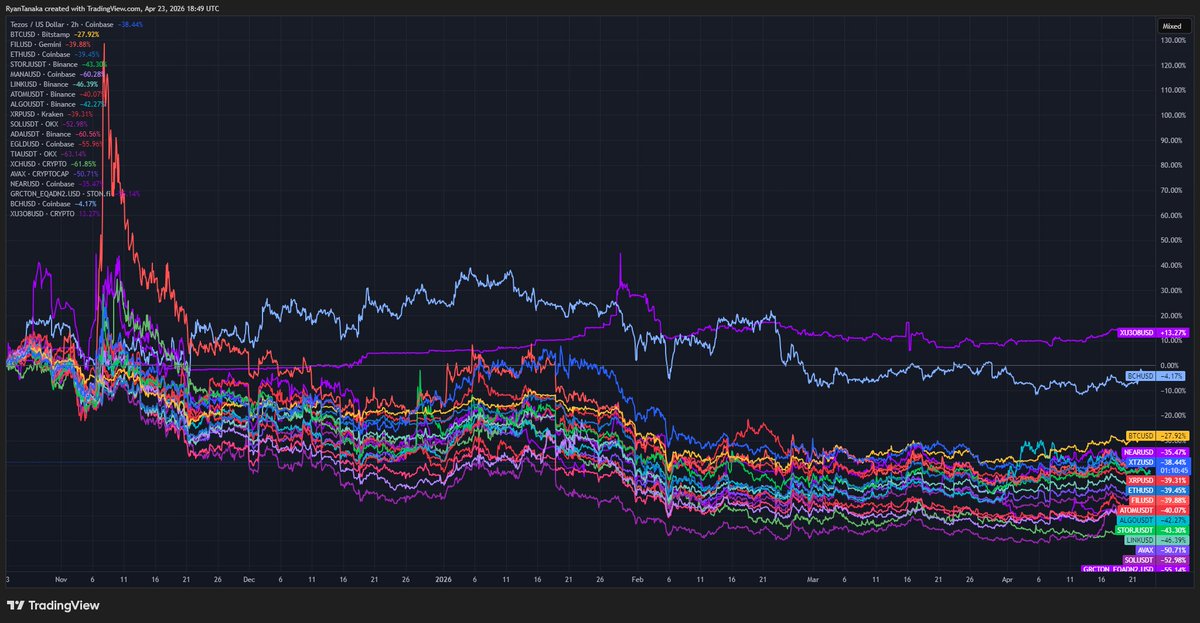Click the FILUSD −39.88% price scale label
Screen dimensions: 1200x623
(x=1160, y=500)
